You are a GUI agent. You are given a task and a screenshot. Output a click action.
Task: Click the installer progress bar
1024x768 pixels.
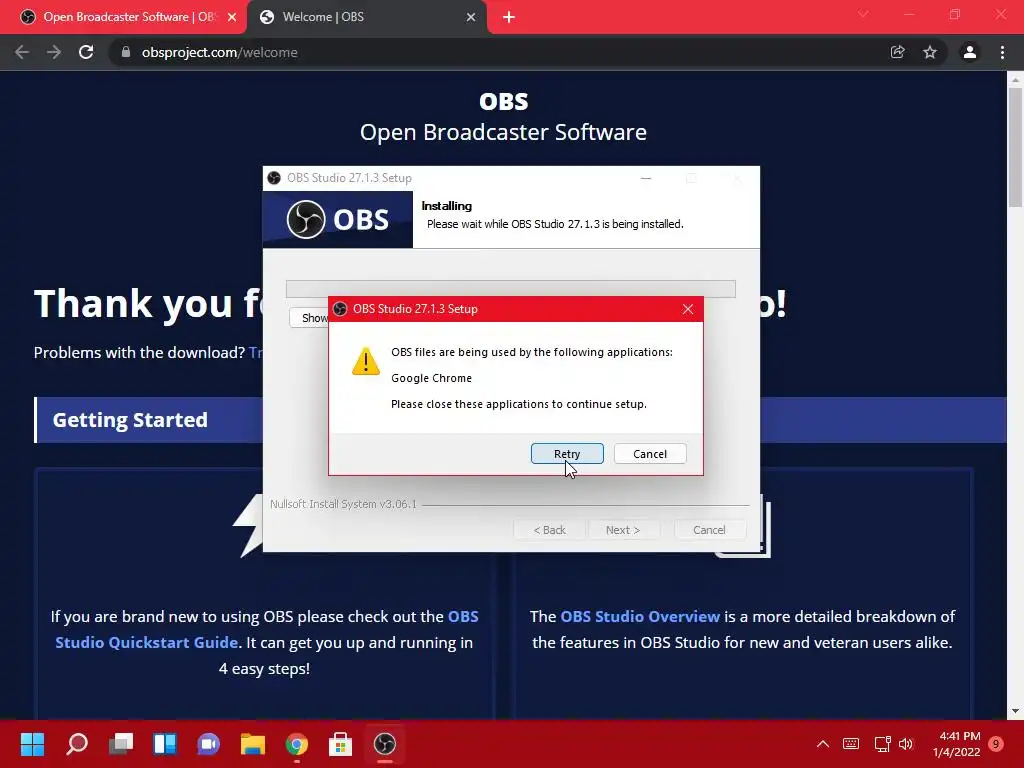[511, 289]
